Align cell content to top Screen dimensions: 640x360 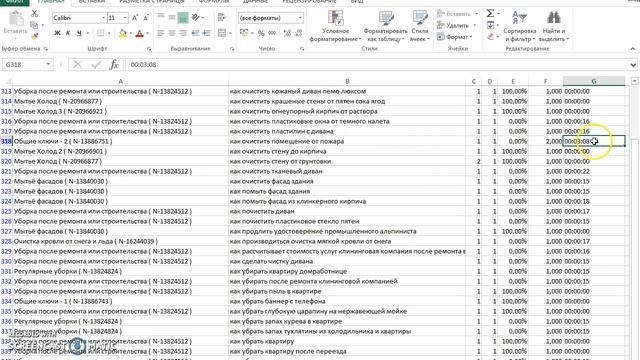[x=161, y=17]
